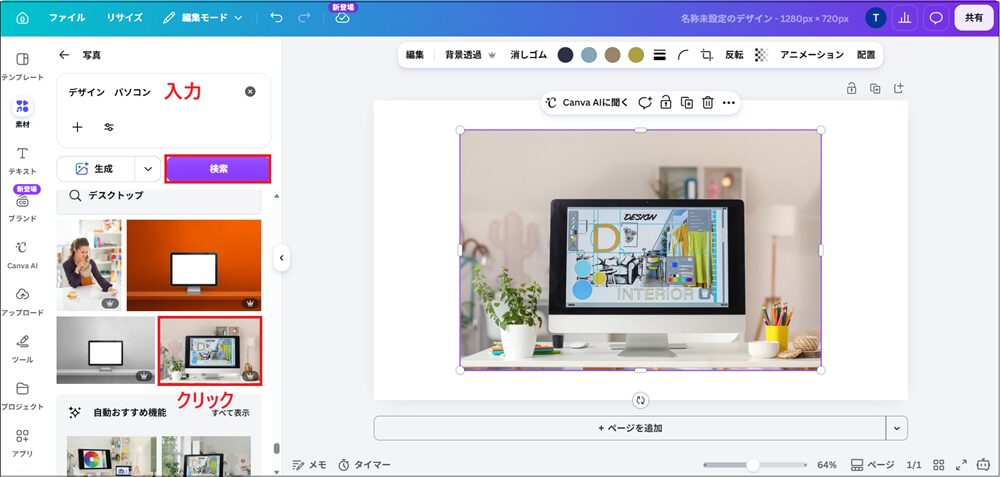This screenshot has width=1000, height=477.
Task: Expand dropdown beside ページを追加
Action: 897,428
